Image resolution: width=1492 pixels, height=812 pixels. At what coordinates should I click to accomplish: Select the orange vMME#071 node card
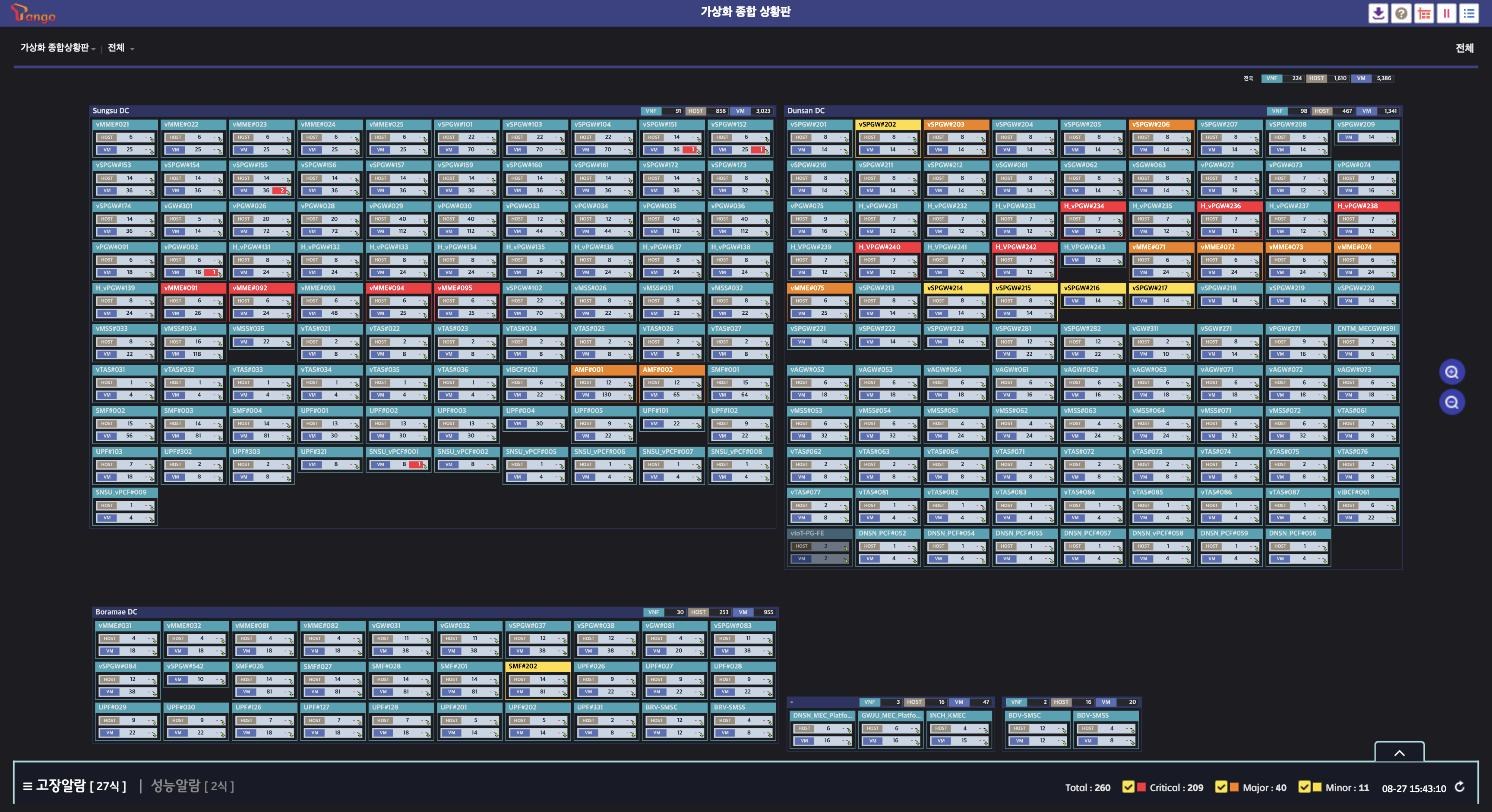[1162, 261]
